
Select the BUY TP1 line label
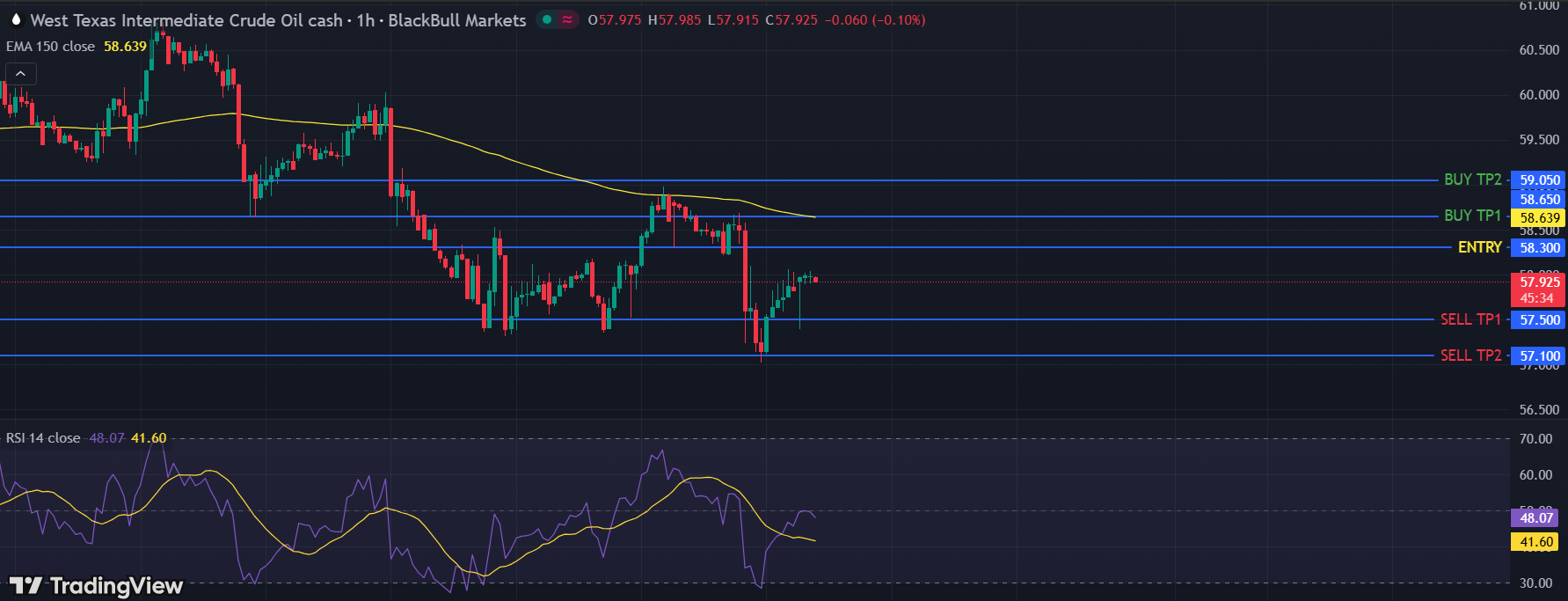(x=1472, y=216)
